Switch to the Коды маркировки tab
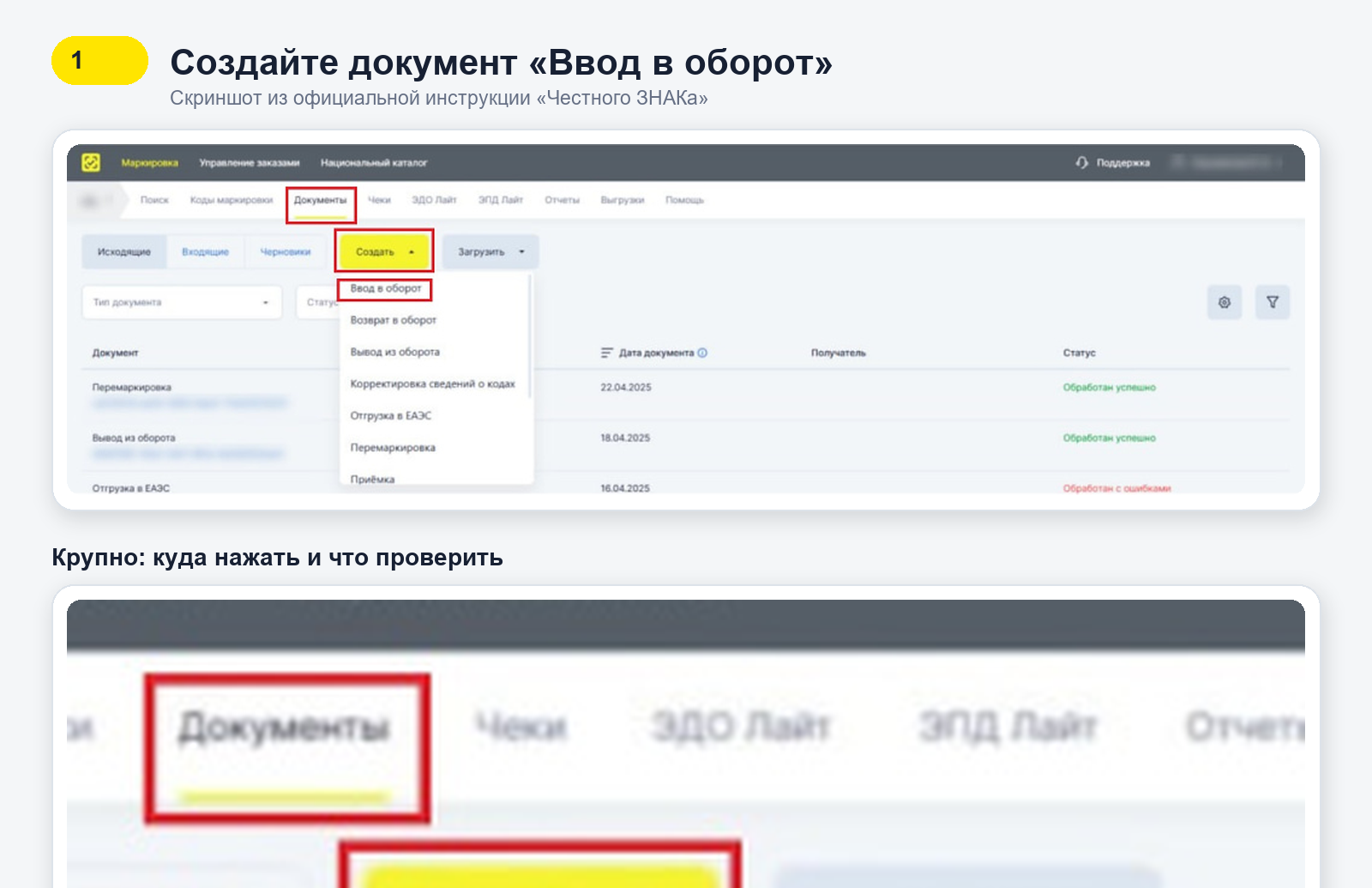This screenshot has width=1372, height=888. [232, 200]
